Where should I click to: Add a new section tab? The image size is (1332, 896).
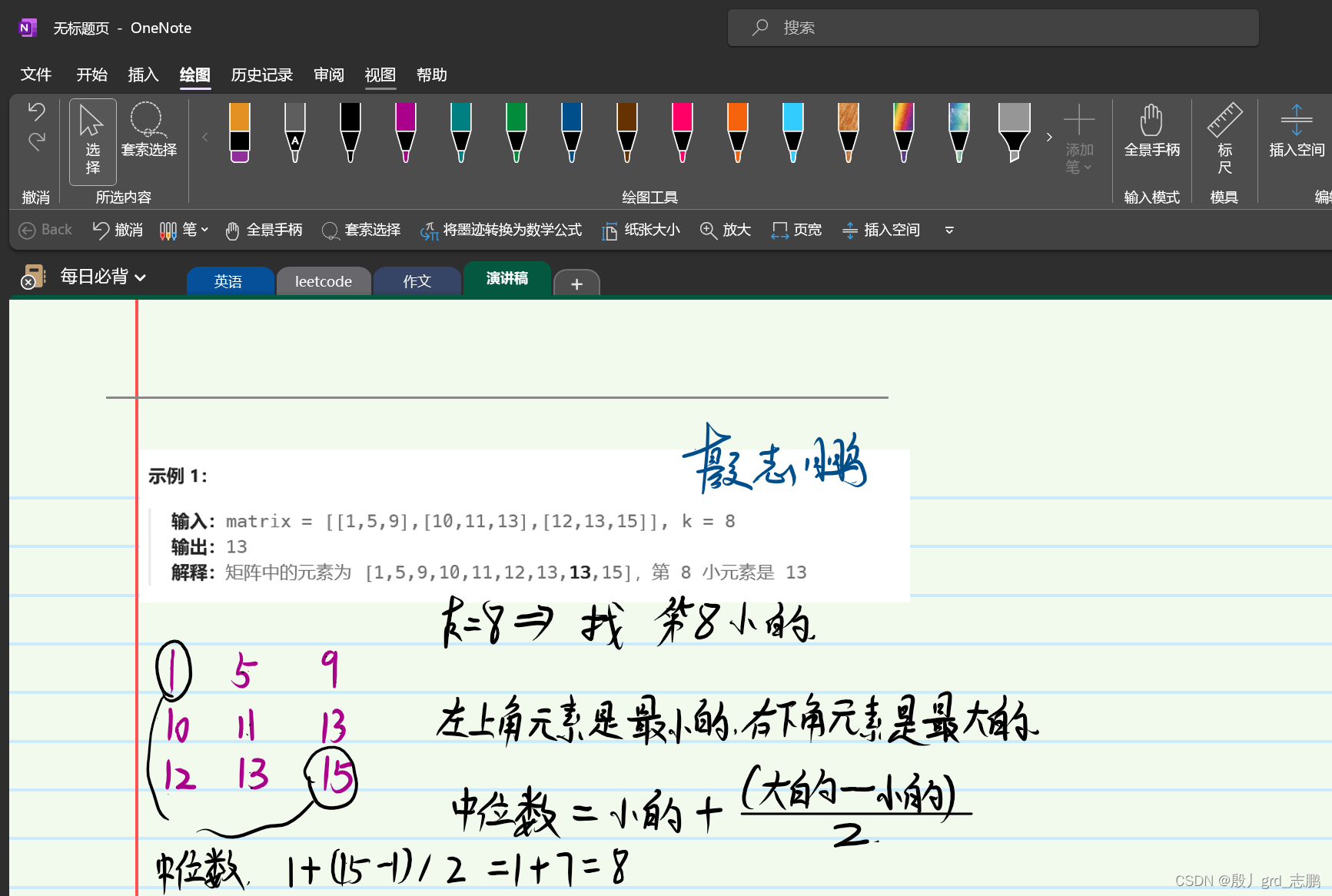[576, 284]
